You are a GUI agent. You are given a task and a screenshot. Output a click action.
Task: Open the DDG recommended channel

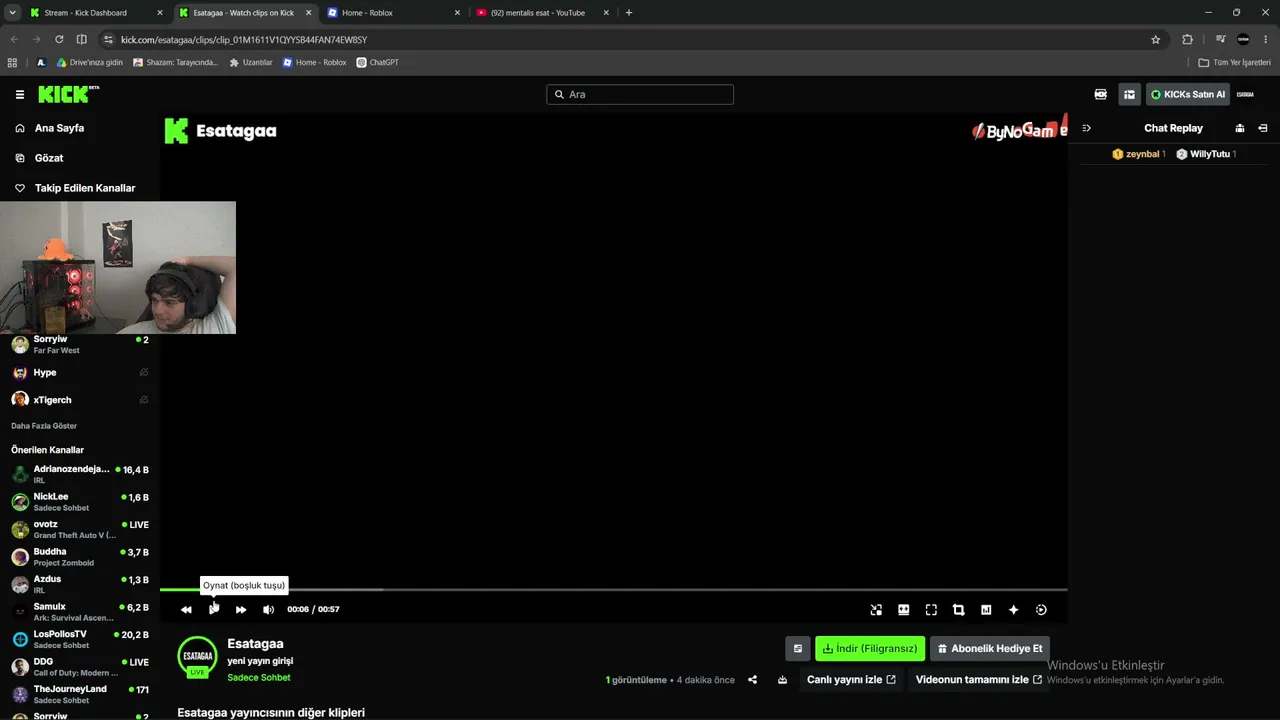[x=80, y=667]
